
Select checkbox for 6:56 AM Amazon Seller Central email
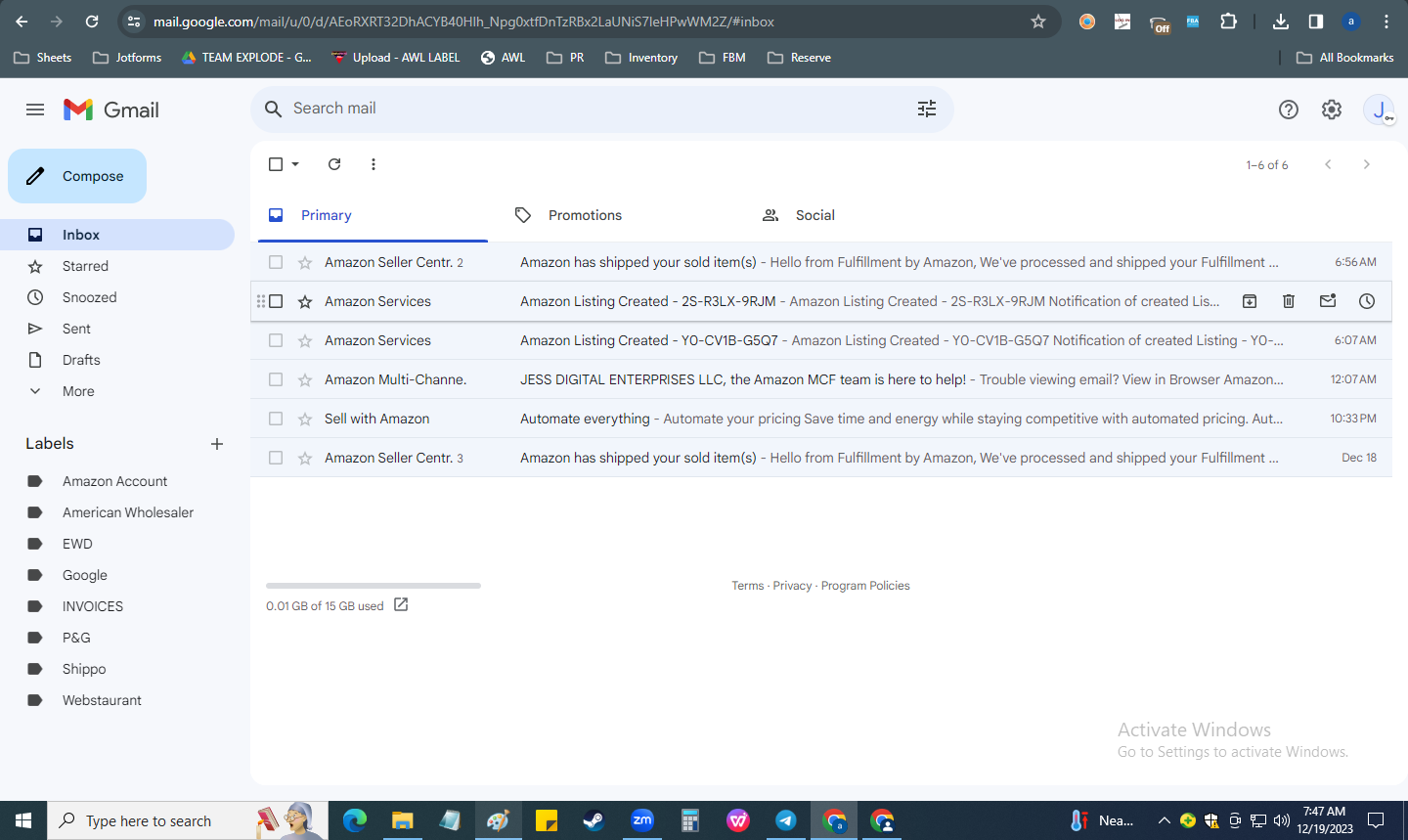pos(276,262)
